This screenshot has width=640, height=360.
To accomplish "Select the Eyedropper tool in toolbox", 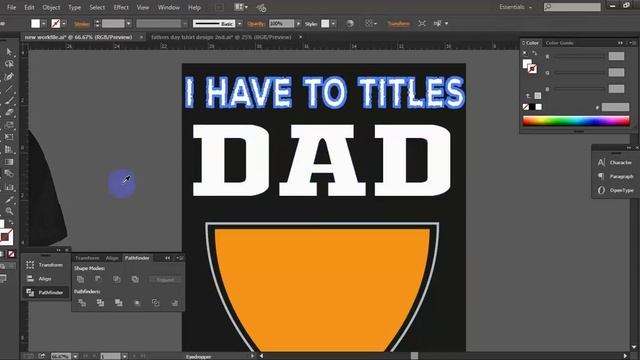I will [9, 199].
